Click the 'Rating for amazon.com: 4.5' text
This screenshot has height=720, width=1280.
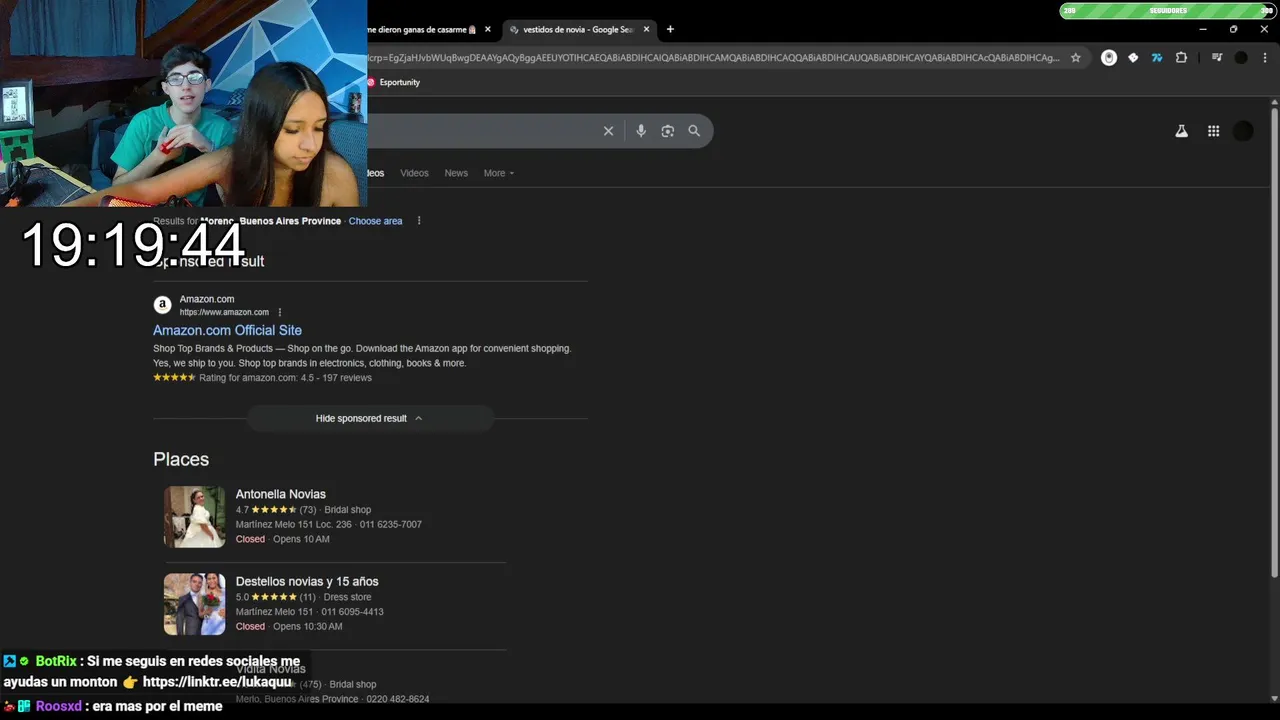257,378
